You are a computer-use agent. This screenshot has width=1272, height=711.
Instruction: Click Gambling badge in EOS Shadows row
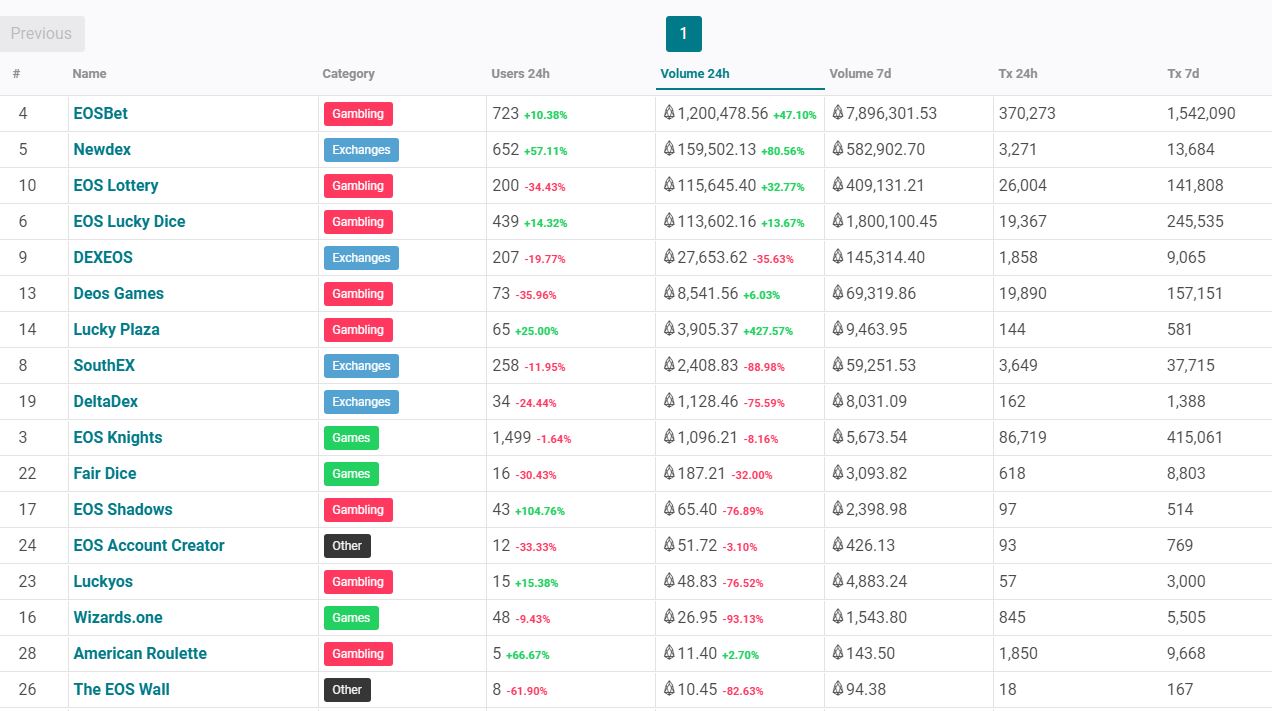(x=358, y=510)
